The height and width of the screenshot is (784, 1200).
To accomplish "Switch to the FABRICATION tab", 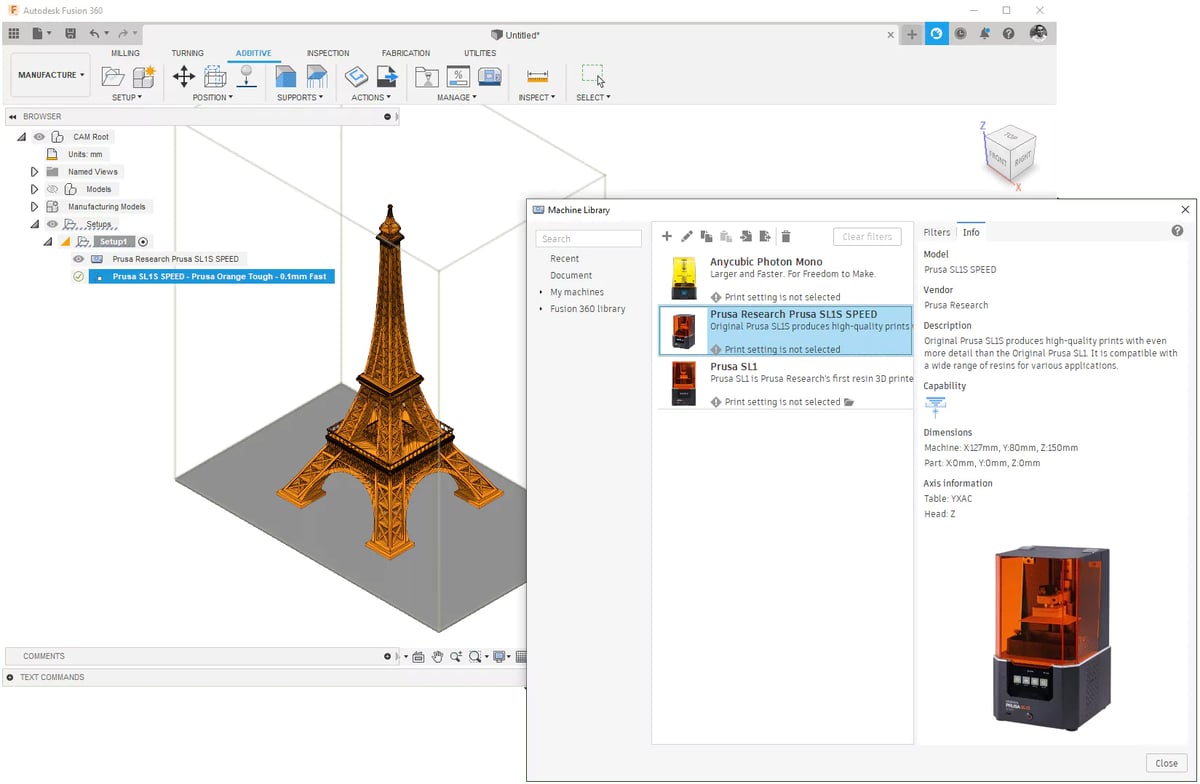I will coord(406,53).
